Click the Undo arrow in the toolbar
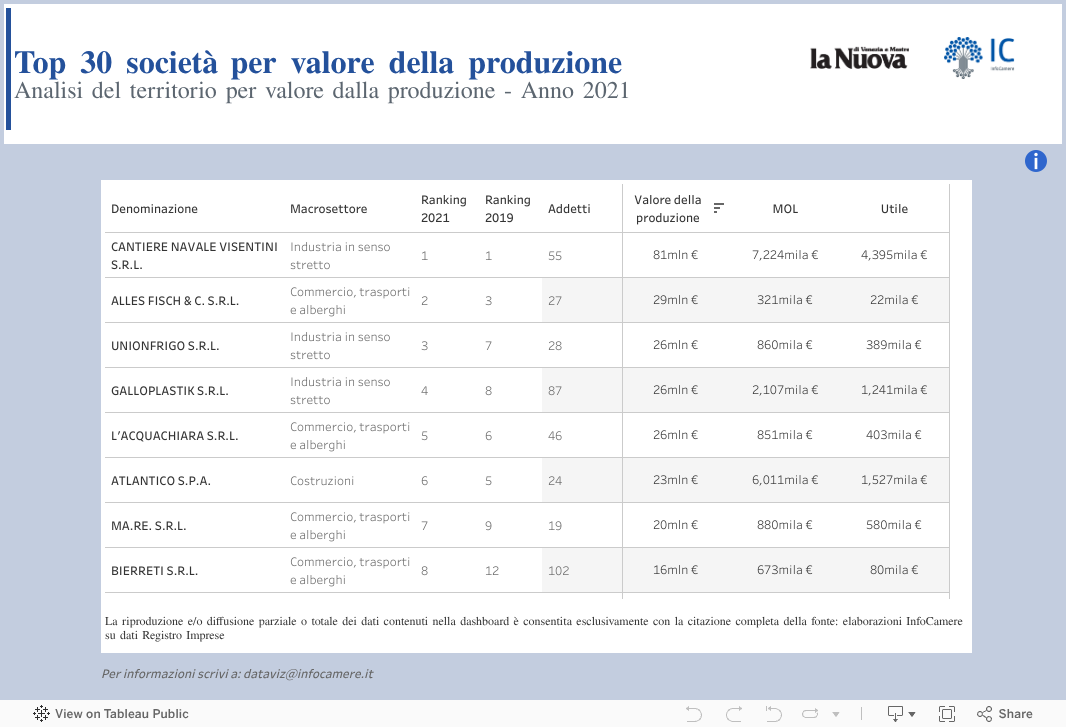1066x727 pixels. [694, 713]
